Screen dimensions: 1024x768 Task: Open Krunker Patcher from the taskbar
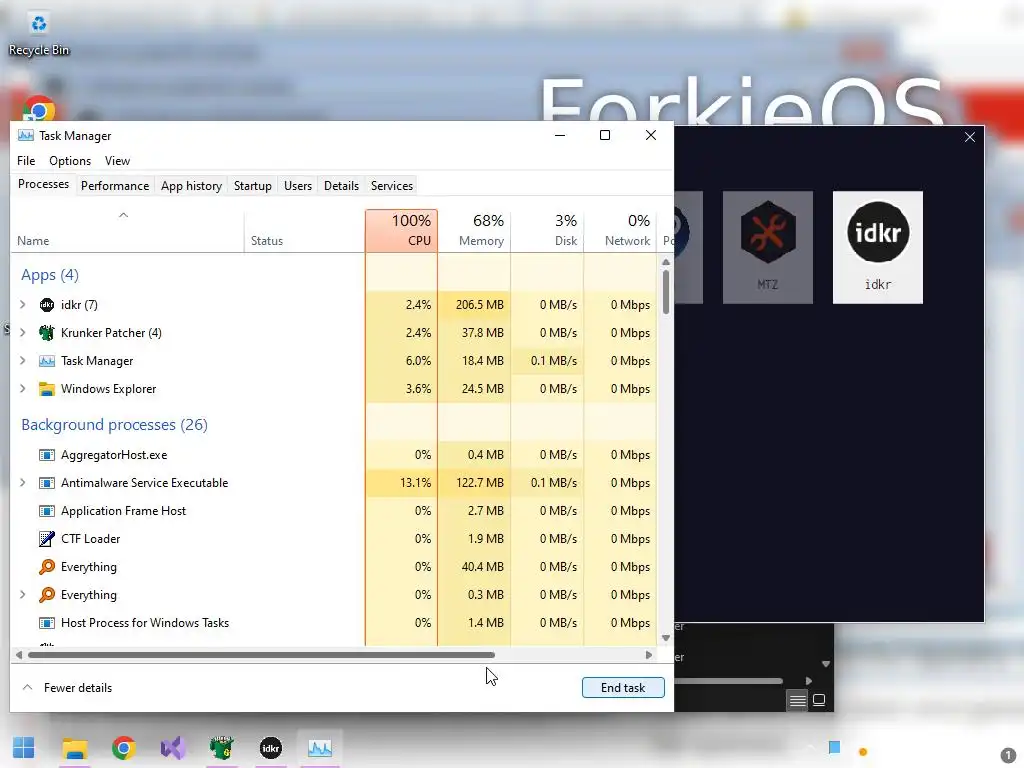pos(221,748)
